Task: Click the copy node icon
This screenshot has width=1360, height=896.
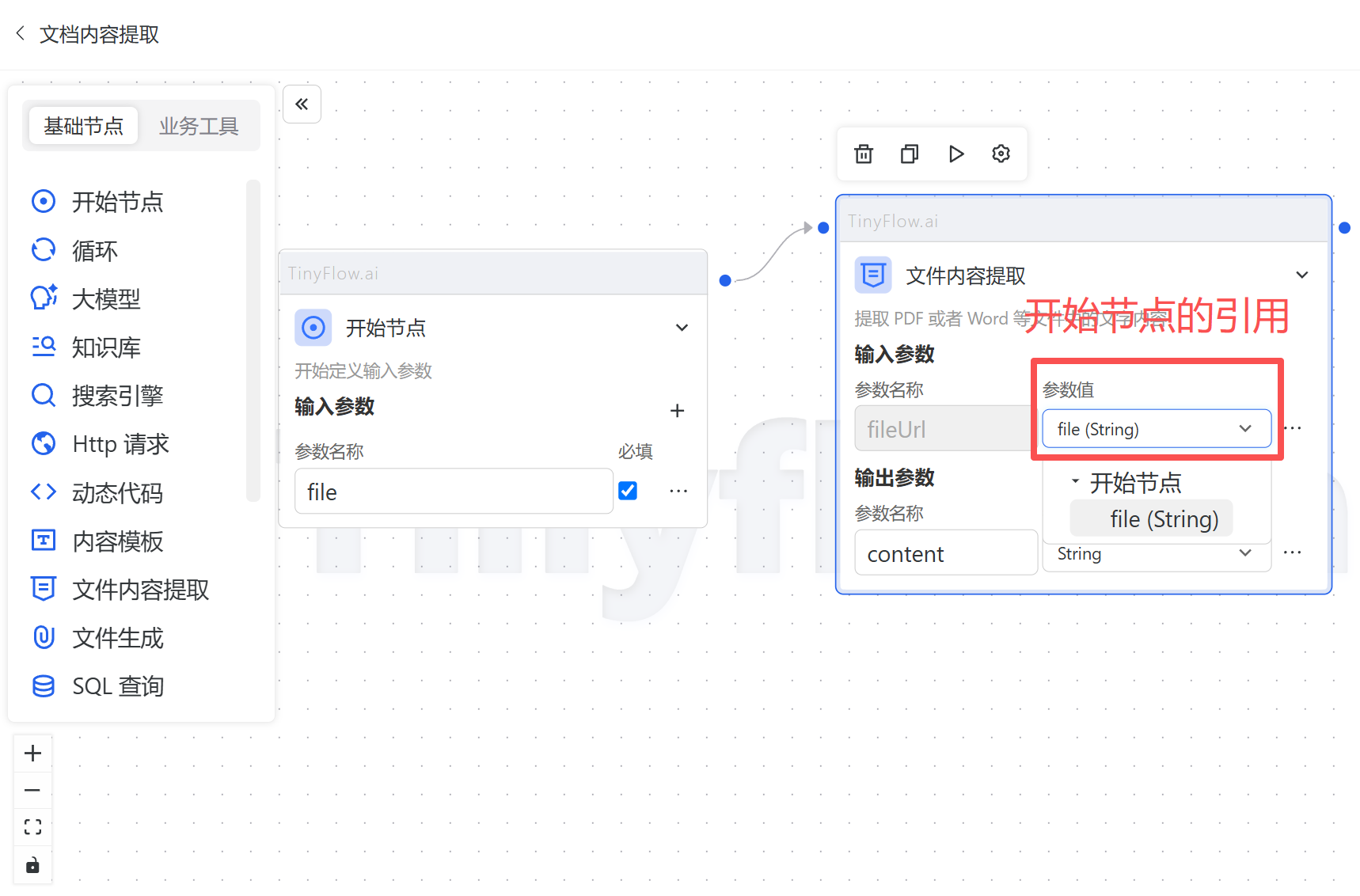Action: (910, 154)
